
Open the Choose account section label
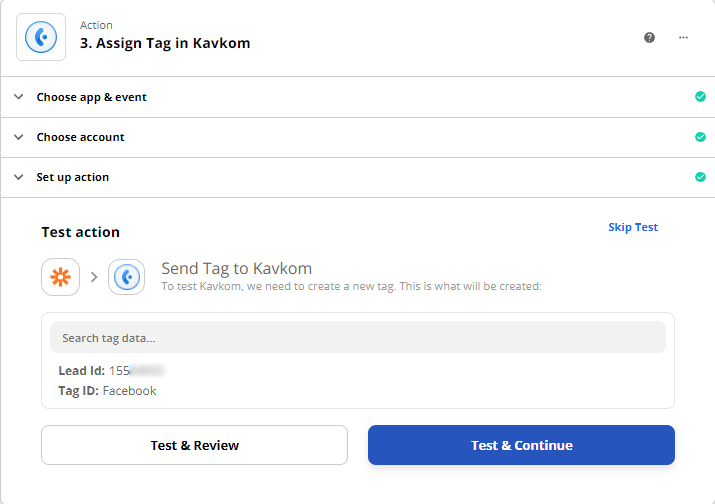tap(81, 137)
